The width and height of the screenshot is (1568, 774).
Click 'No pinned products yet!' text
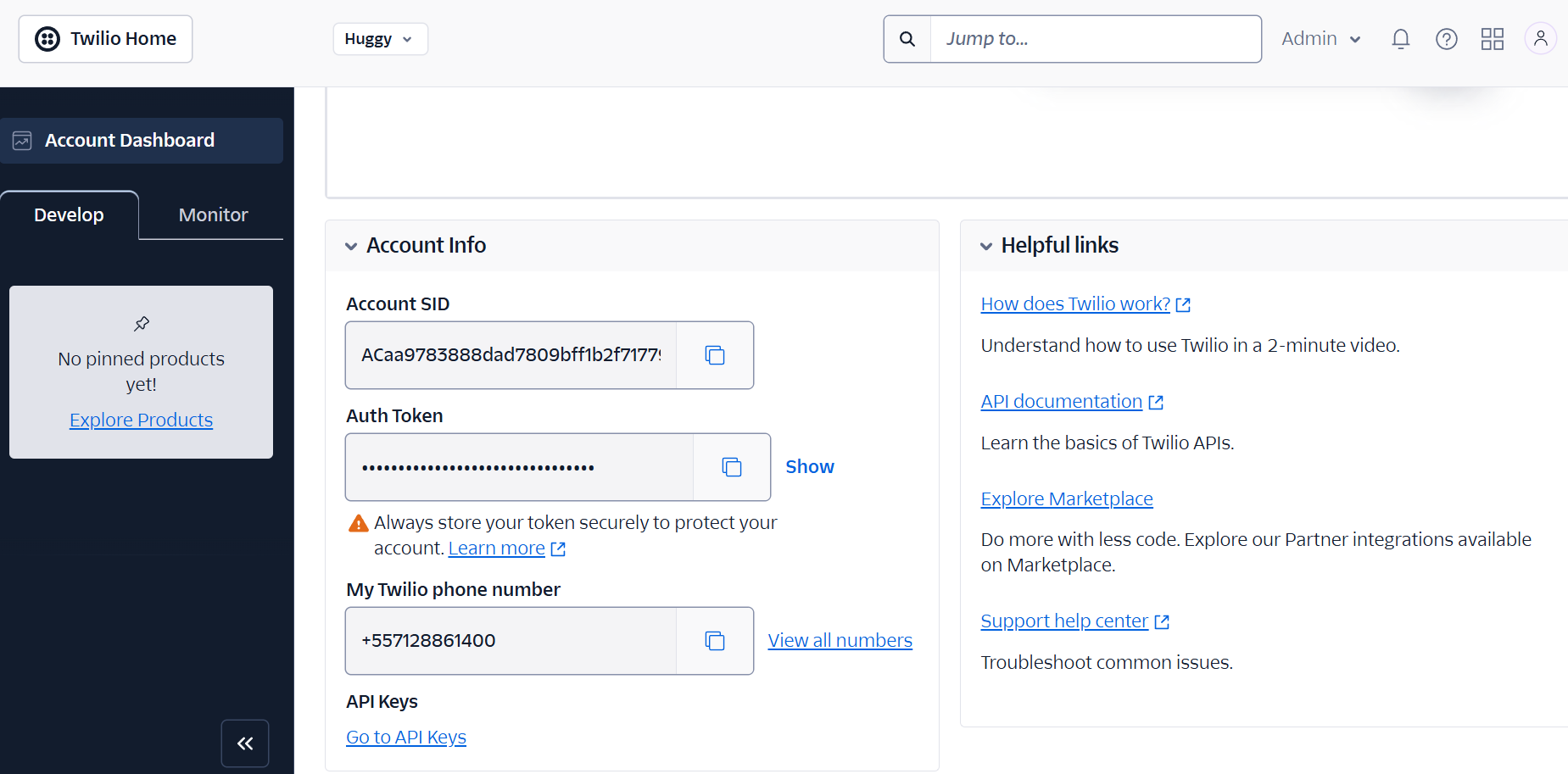[142, 371]
